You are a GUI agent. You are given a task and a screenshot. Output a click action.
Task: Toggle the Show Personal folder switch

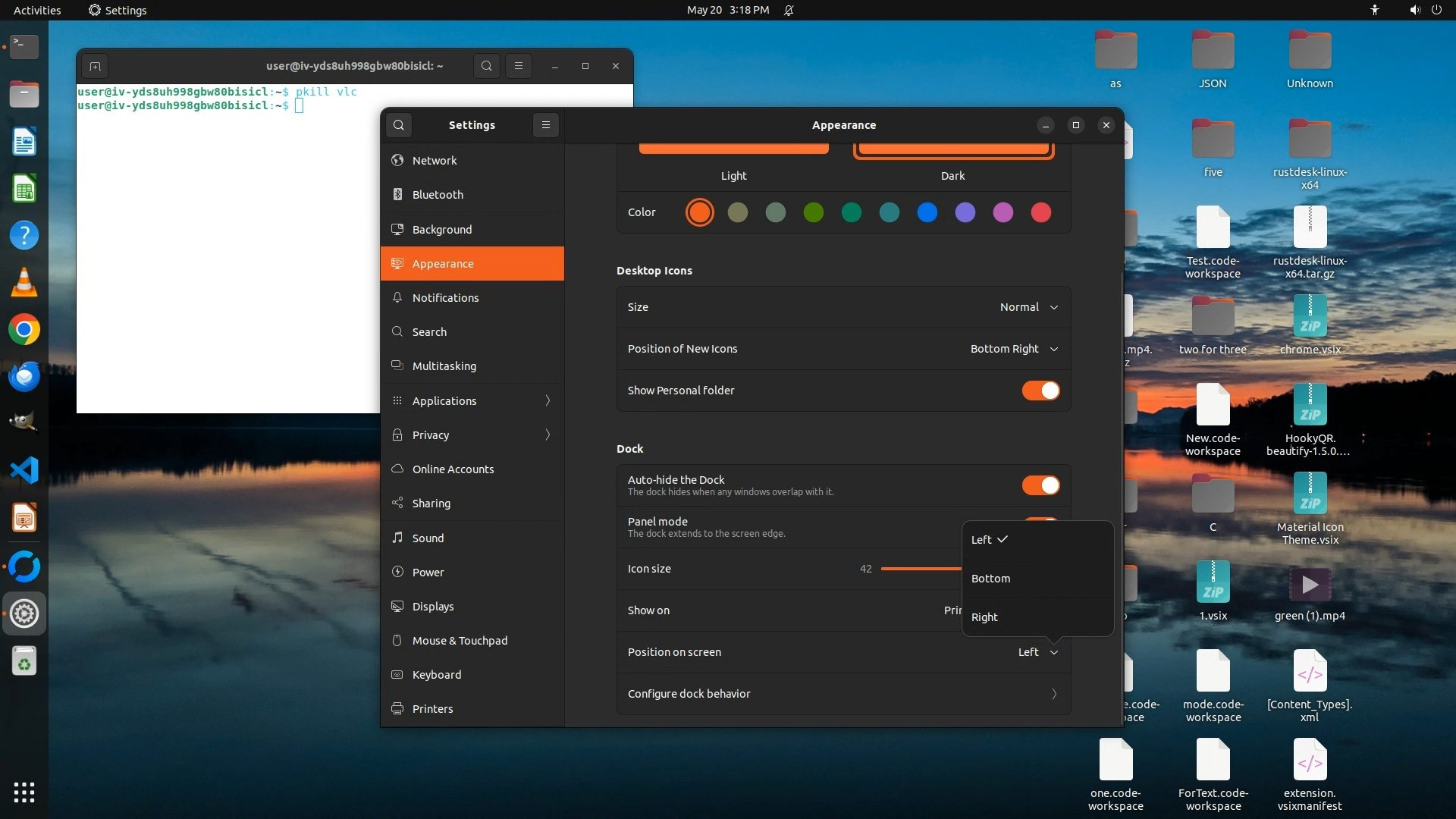[x=1040, y=391]
